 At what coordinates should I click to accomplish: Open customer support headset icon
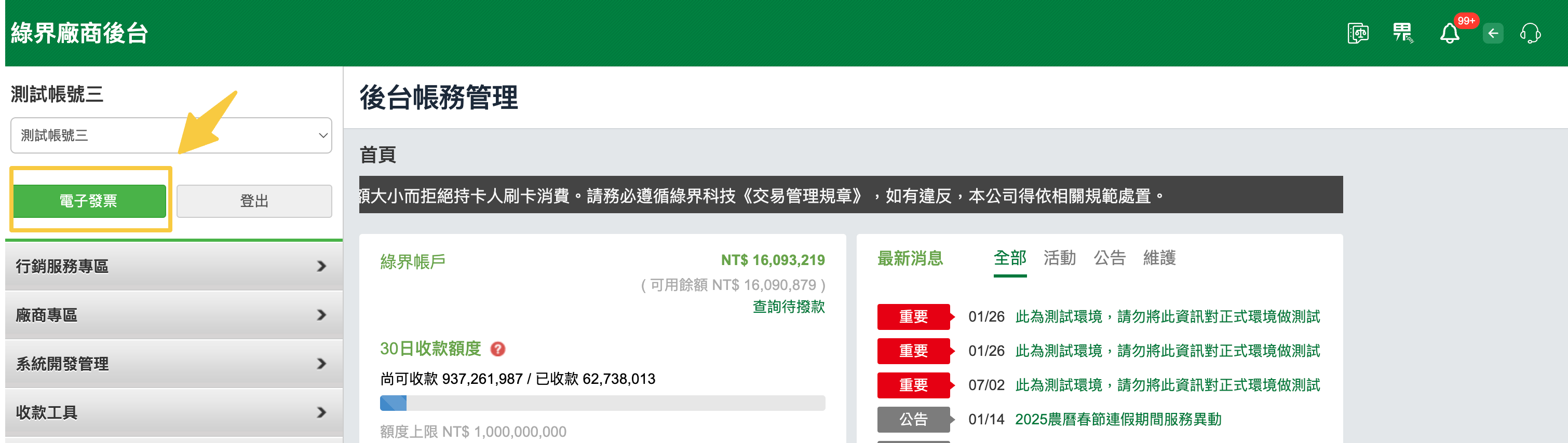click(x=1530, y=33)
